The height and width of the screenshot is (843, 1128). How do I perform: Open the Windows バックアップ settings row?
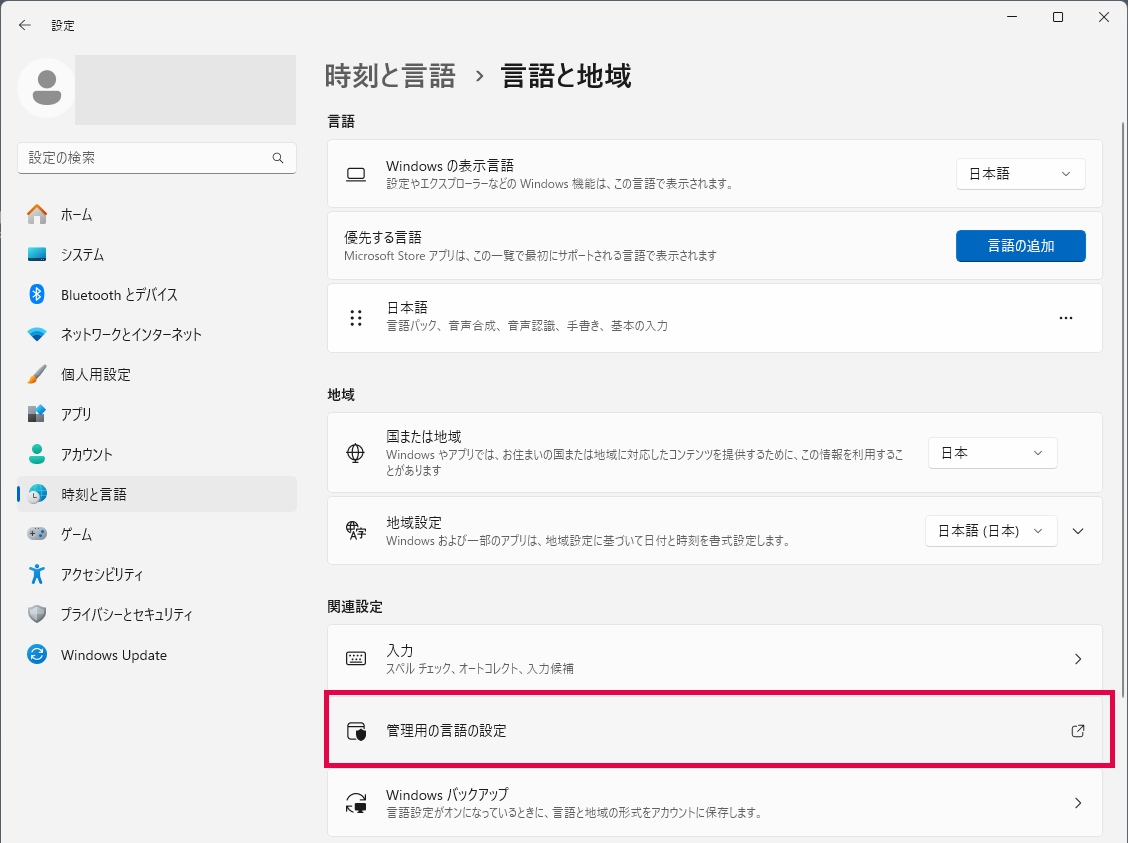click(x=714, y=803)
